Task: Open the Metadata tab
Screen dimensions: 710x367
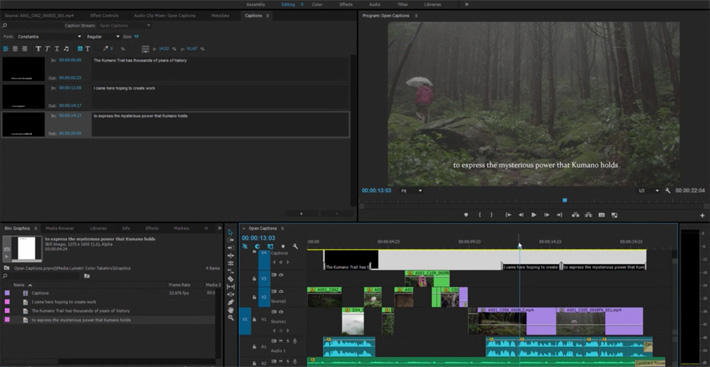Action: tap(220, 15)
